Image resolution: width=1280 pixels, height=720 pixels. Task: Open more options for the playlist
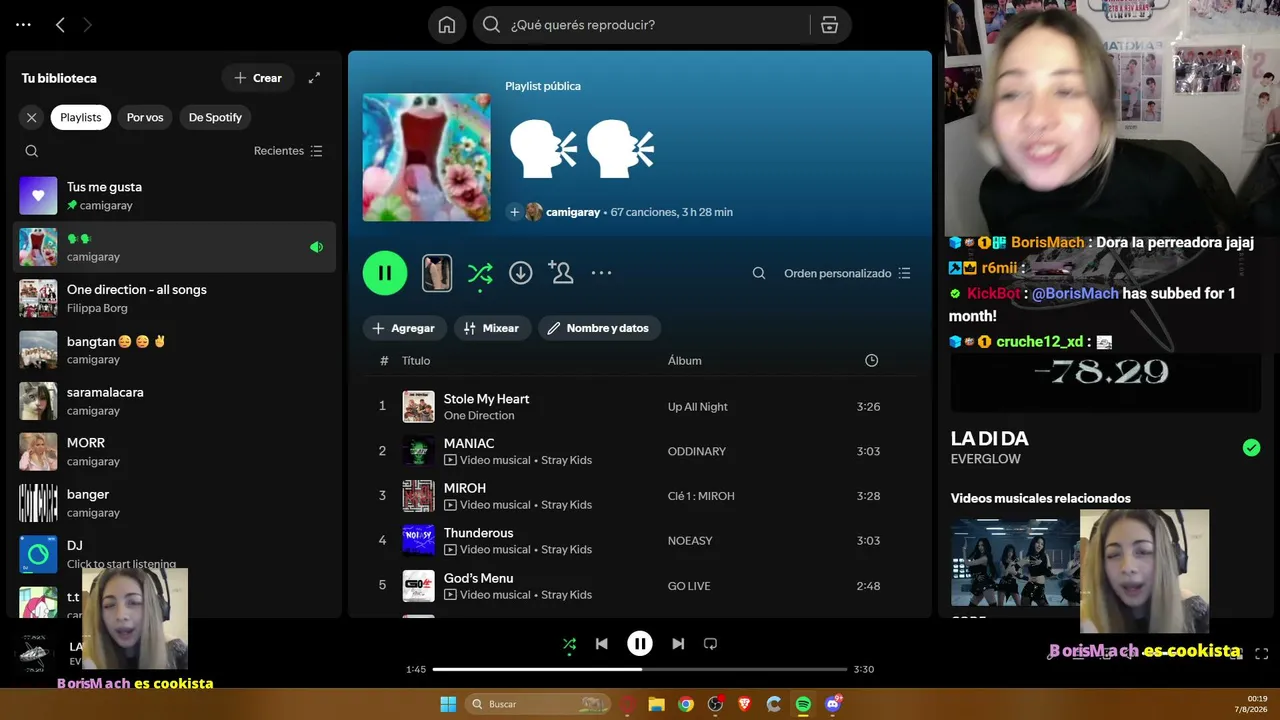click(601, 273)
